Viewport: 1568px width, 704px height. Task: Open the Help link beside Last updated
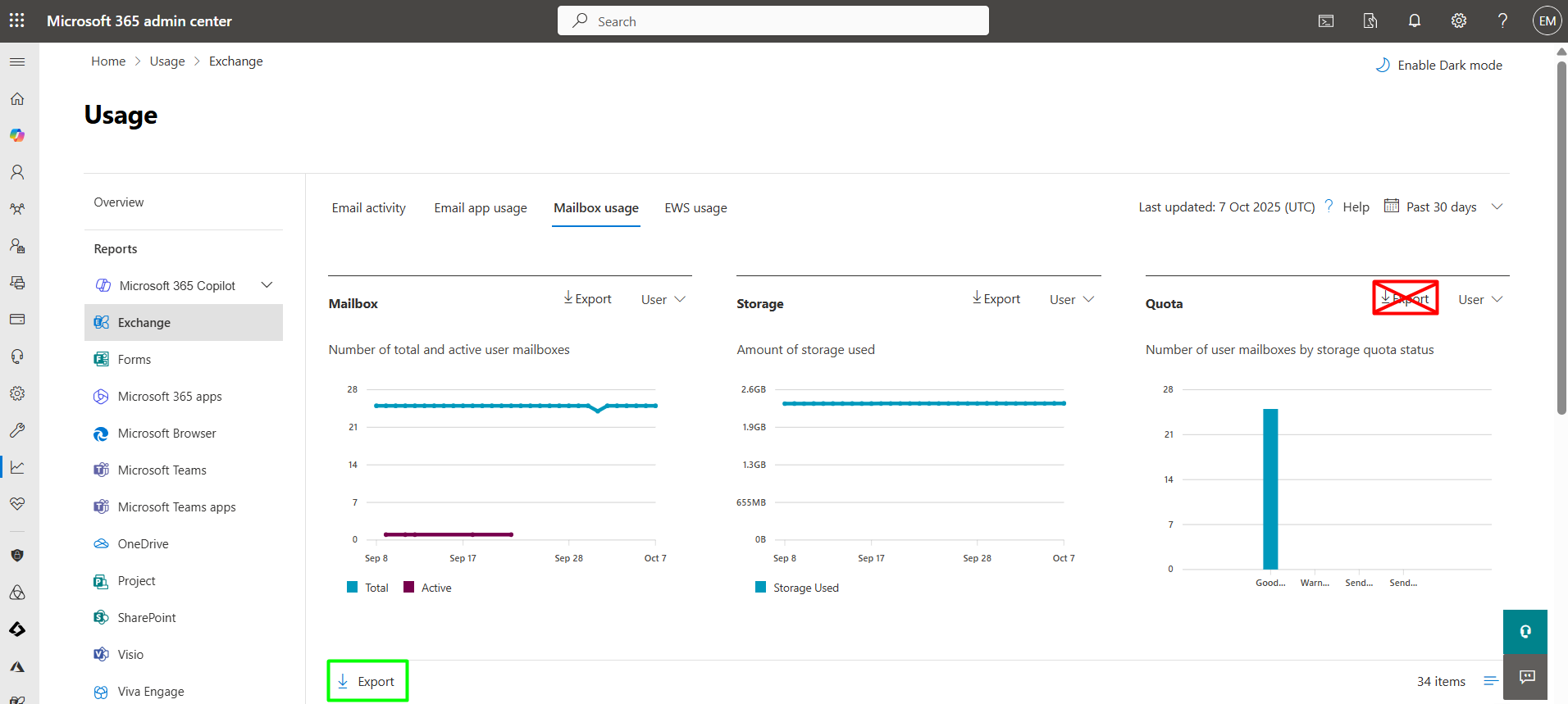[1356, 207]
